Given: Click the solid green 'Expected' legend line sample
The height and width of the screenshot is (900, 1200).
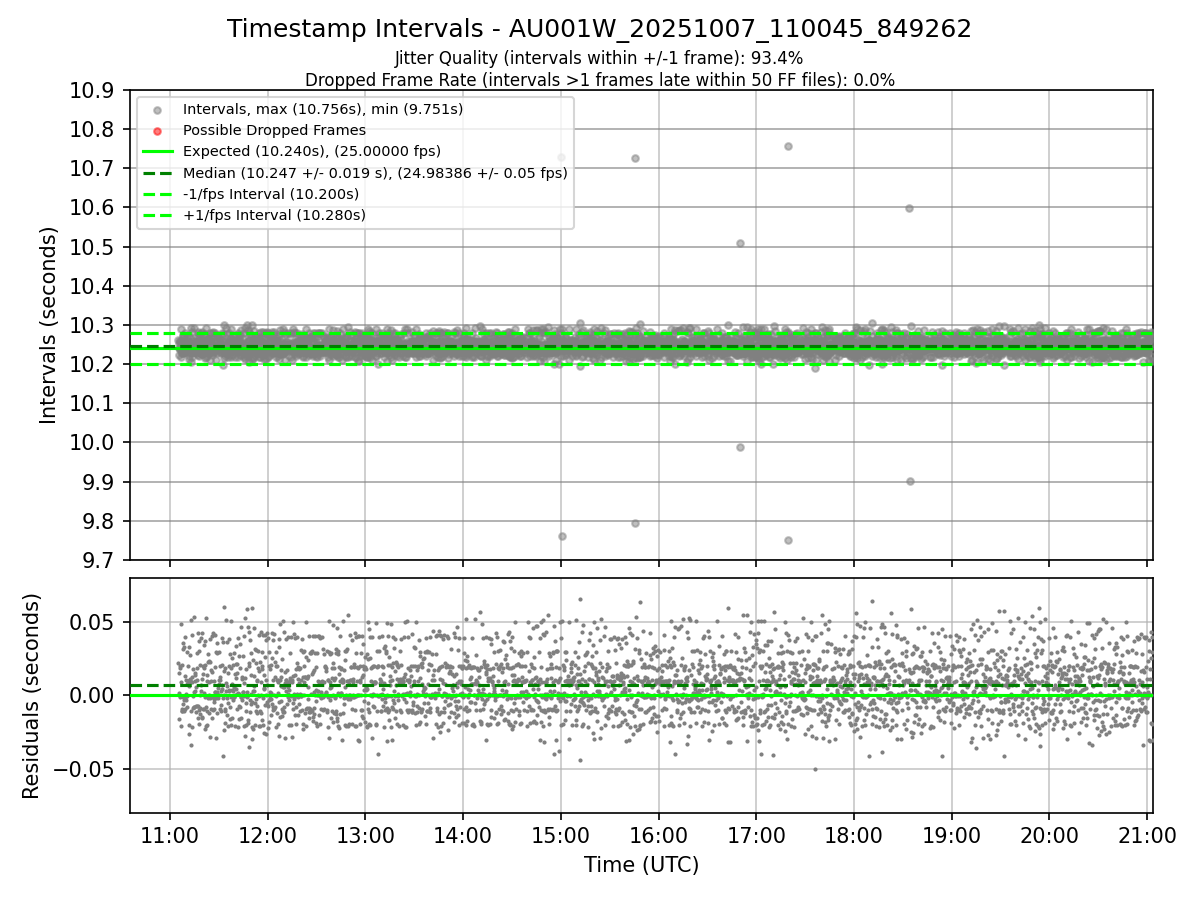Looking at the screenshot, I should (x=157, y=152).
